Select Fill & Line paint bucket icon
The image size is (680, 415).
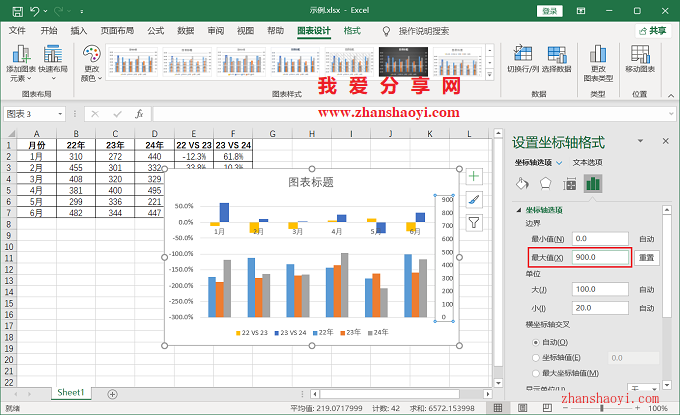coord(522,184)
